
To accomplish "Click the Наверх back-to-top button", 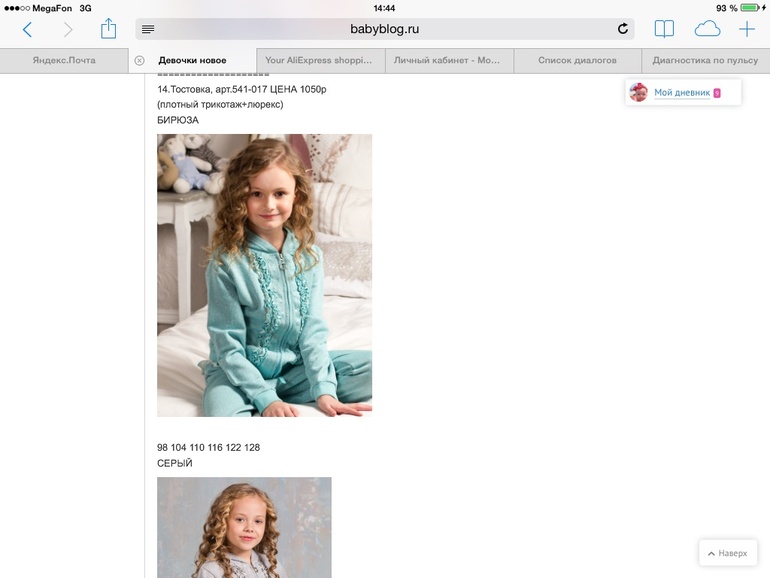I will pos(728,553).
